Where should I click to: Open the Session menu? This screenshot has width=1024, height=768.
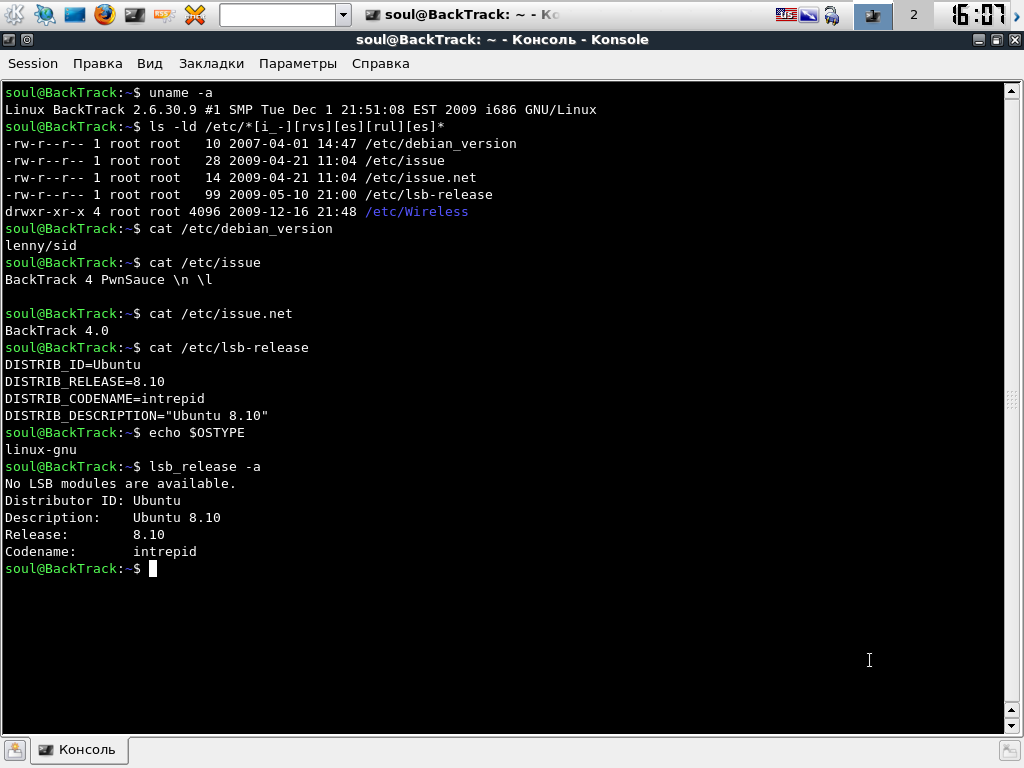33,64
